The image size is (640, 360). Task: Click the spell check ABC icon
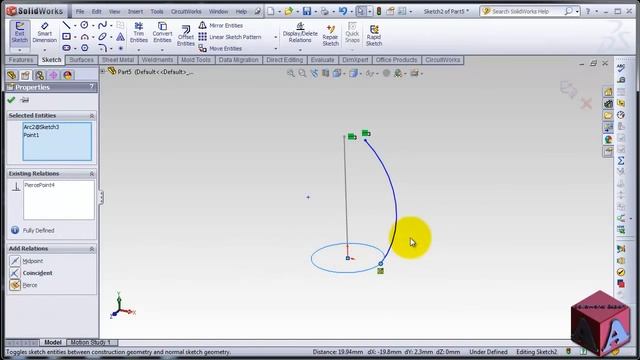[621, 68]
